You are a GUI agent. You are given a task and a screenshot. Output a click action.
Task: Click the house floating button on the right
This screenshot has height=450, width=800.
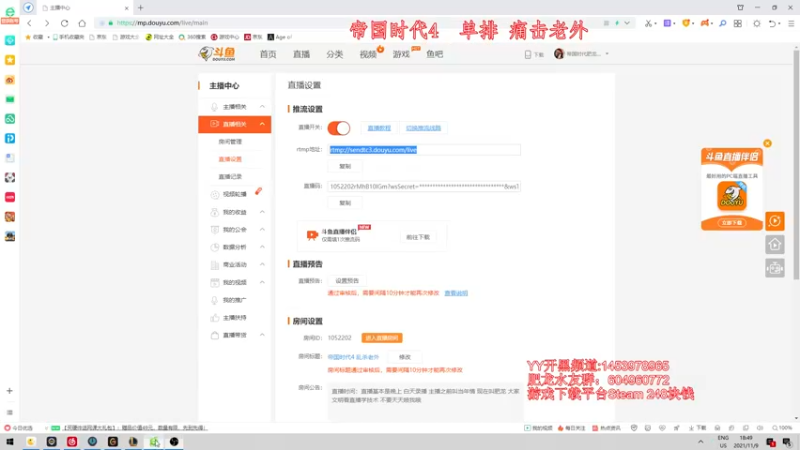[774, 245]
